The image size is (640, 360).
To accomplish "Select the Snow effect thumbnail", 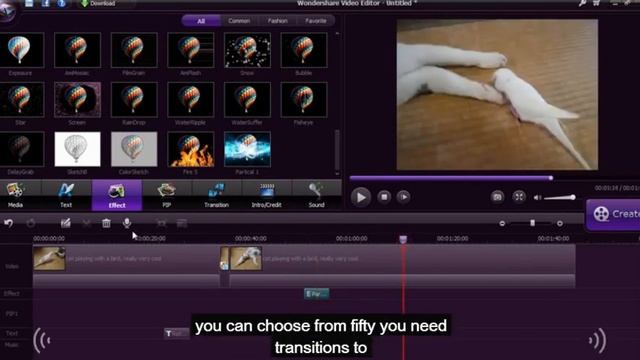I will [x=247, y=50].
